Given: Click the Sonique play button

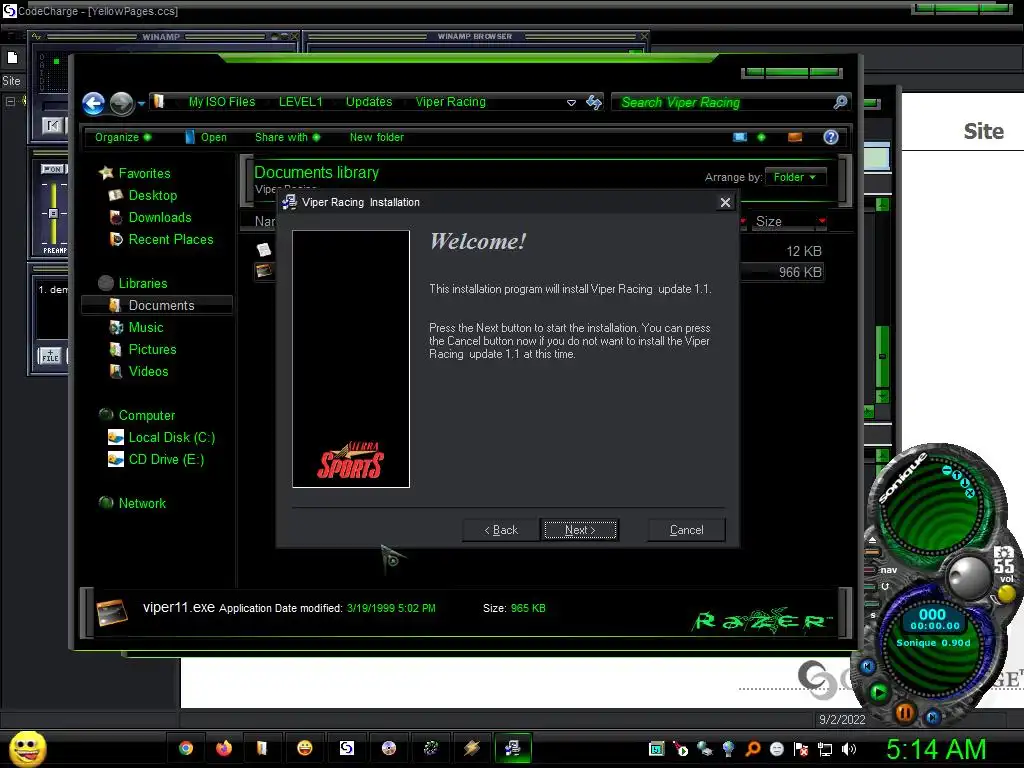Looking at the screenshot, I should (879, 692).
